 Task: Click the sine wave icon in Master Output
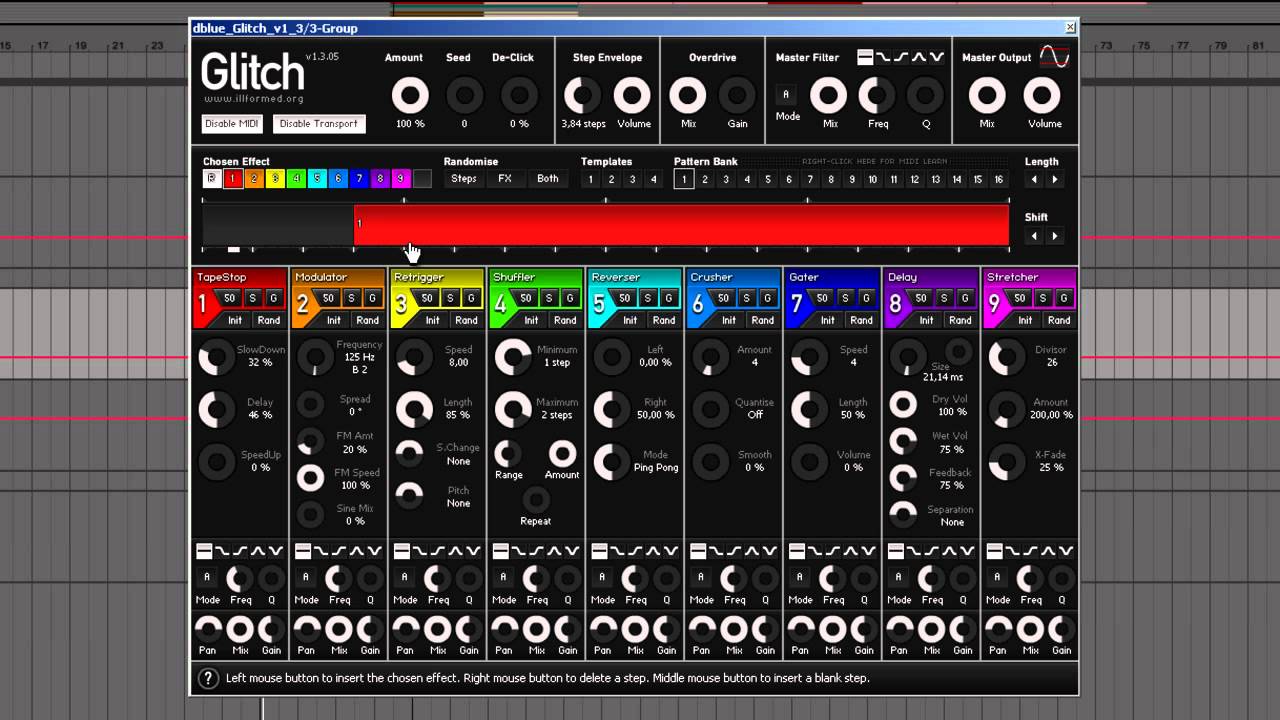click(1054, 57)
